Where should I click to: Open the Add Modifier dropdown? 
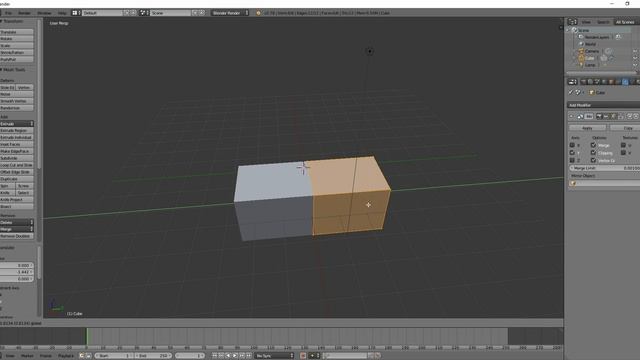tap(603, 105)
